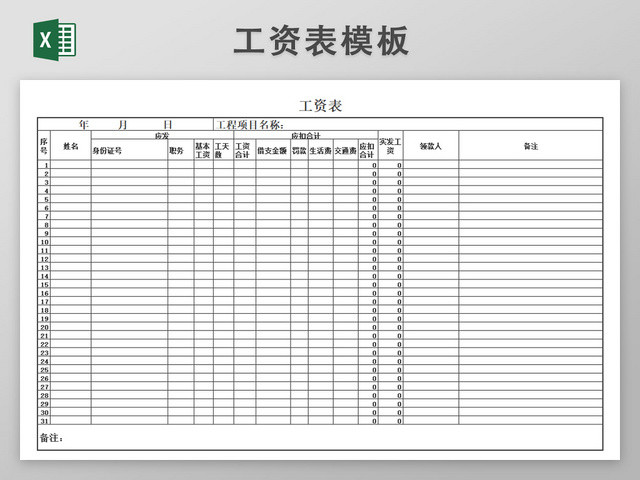
Task: Select row number 14
Action: [x=44, y=276]
